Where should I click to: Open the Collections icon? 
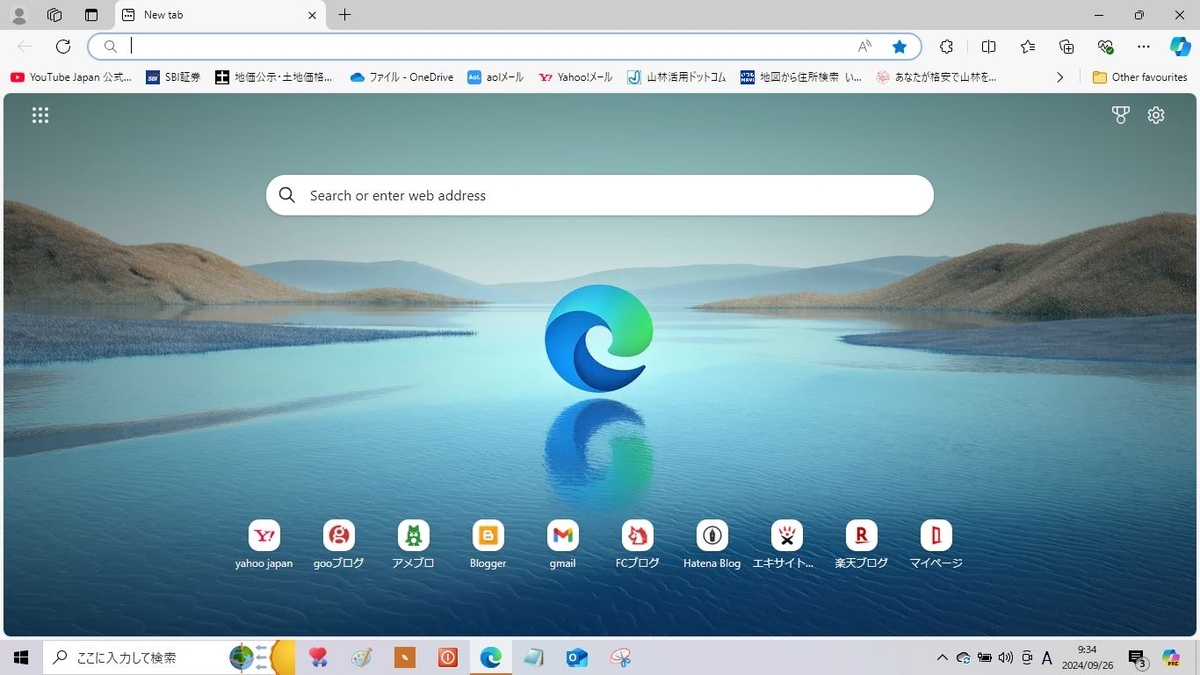point(1066,46)
